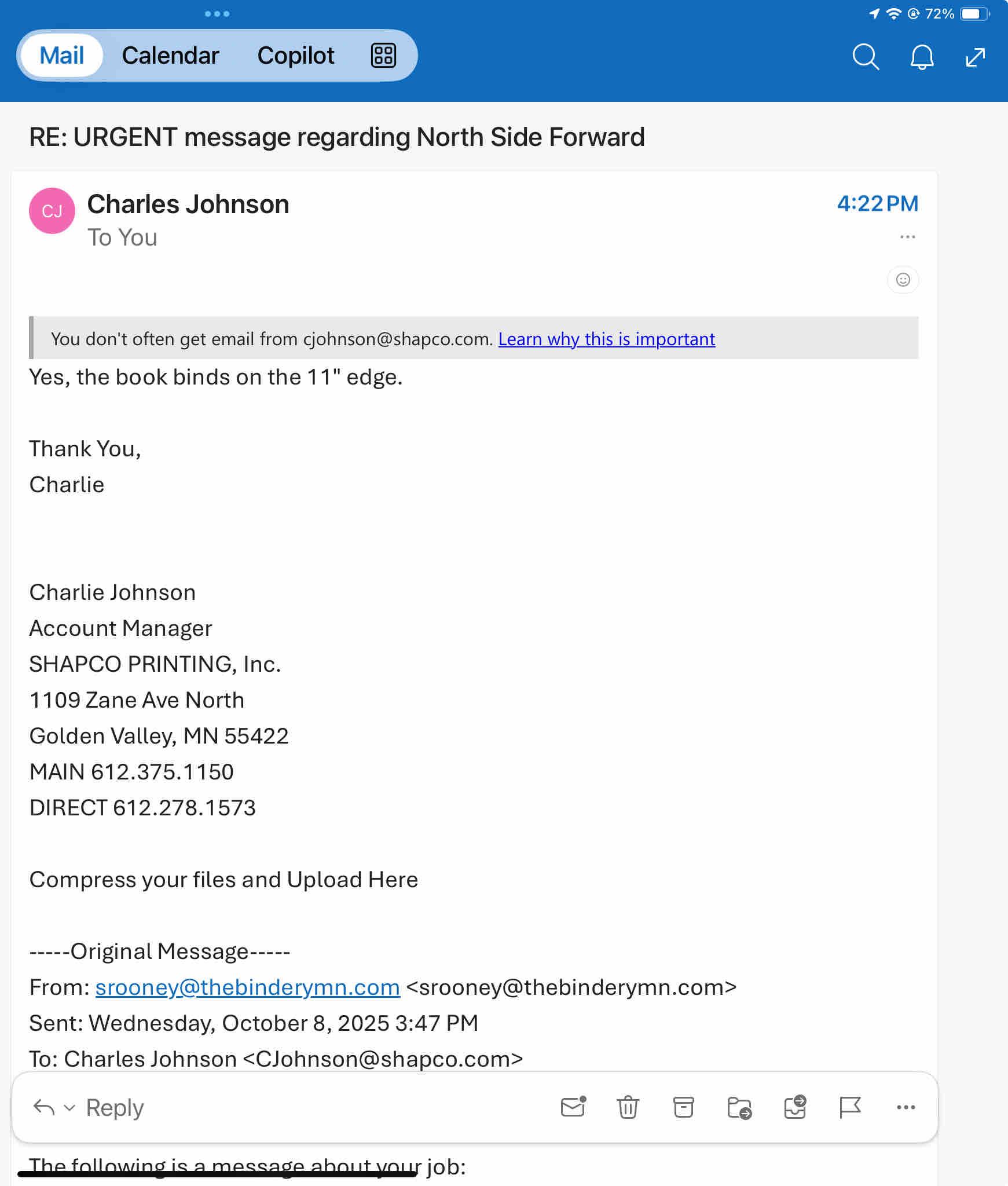
Task: Add an emoji reaction to the message
Action: tap(903, 280)
